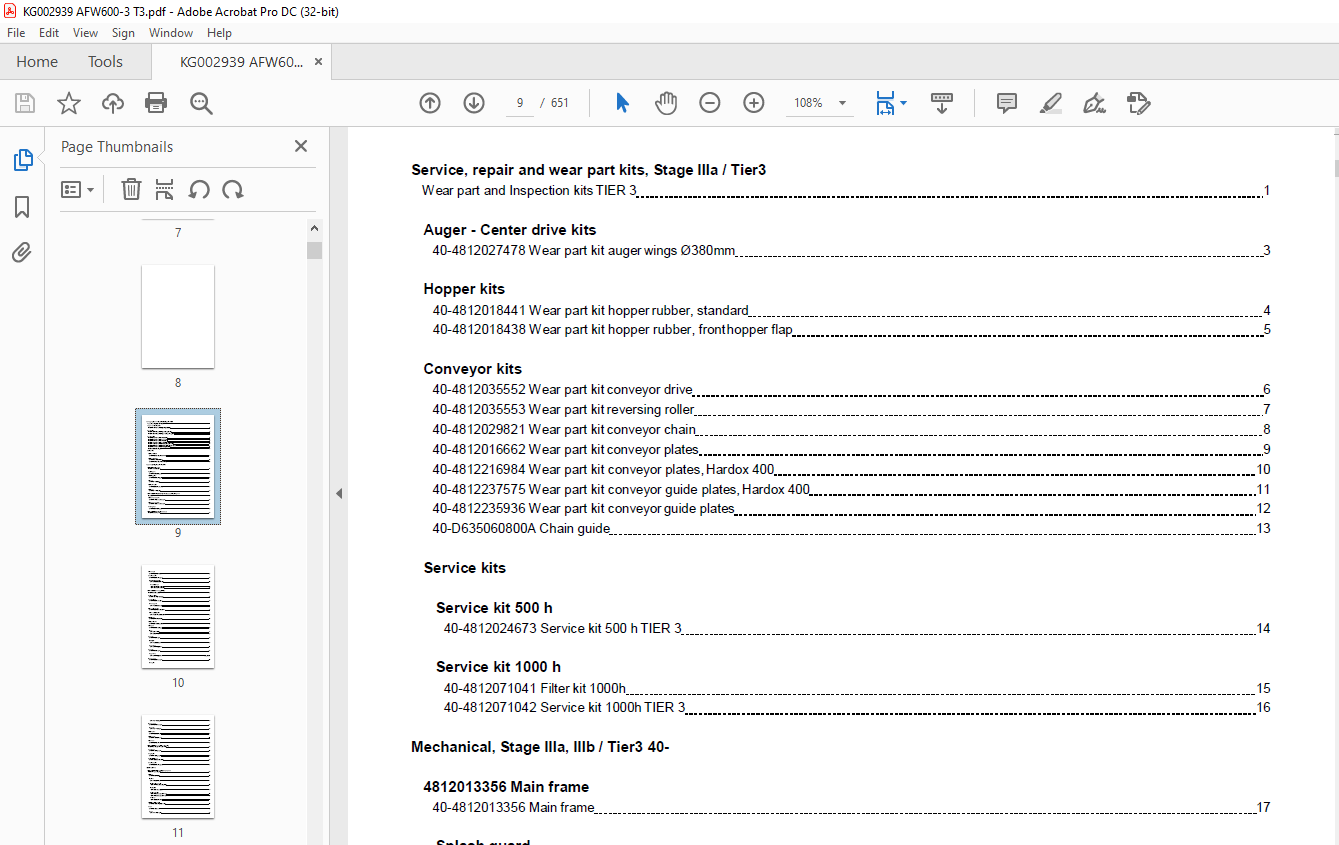Open 'Wear part kit conveyor drive' entry
This screenshot has width=1339, height=845.
pos(851,389)
